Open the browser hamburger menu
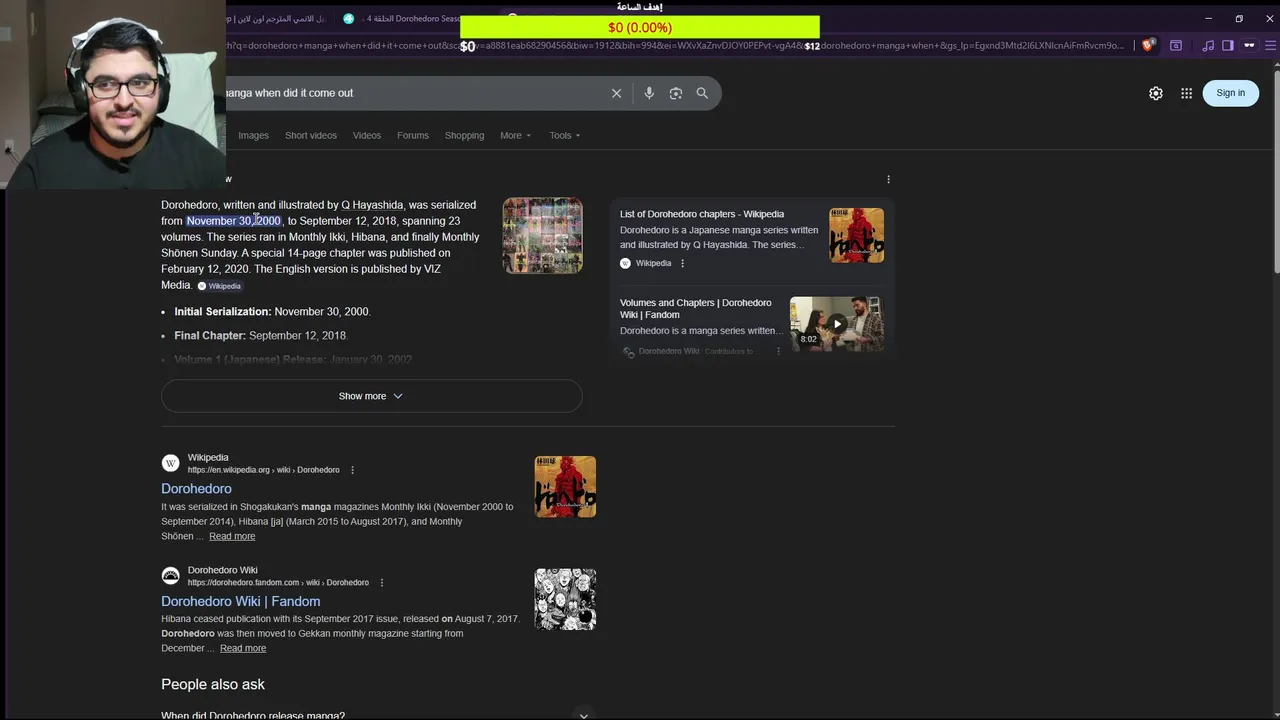1280x720 pixels. pyautogui.click(x=1268, y=45)
